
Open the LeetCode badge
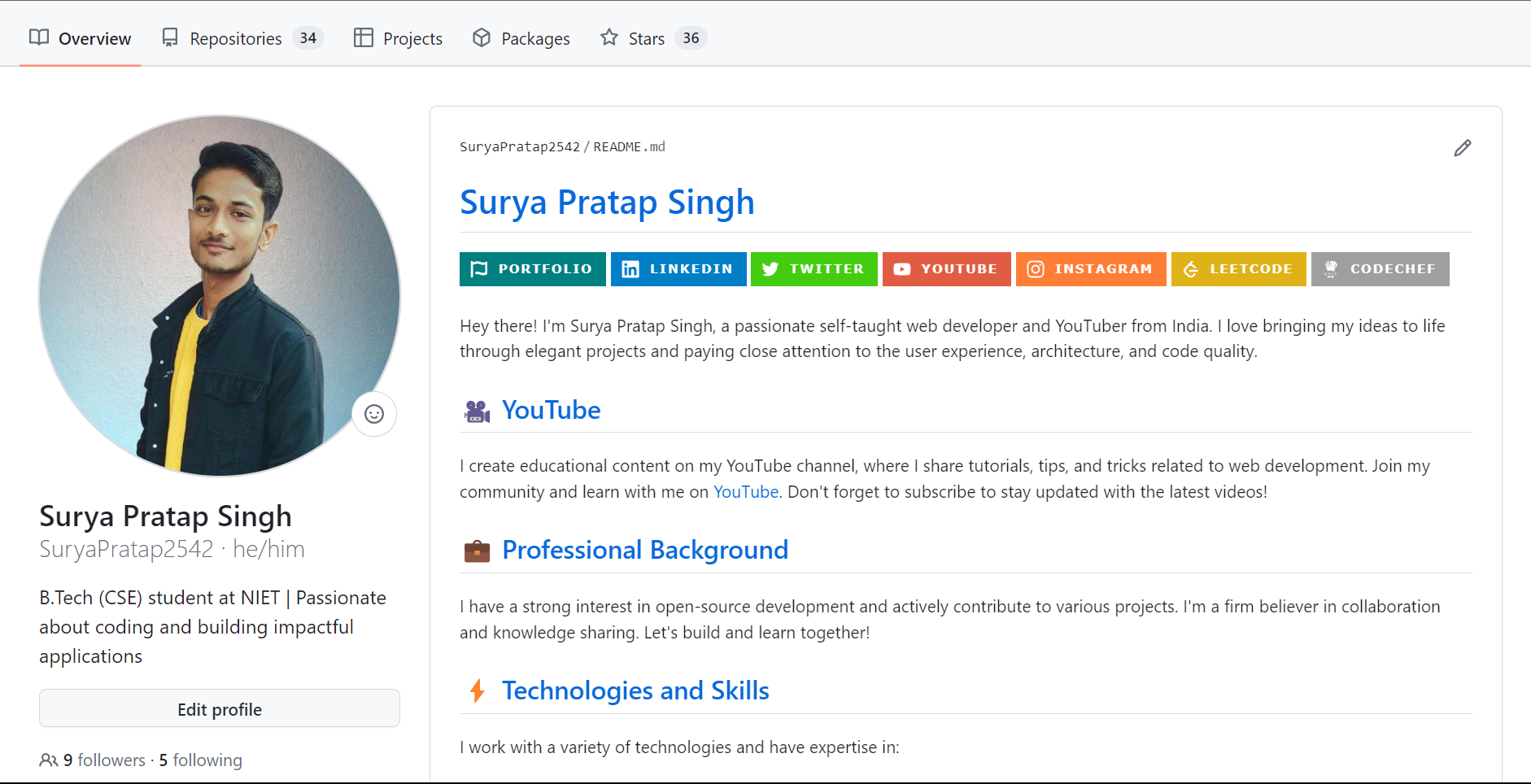[1238, 269]
